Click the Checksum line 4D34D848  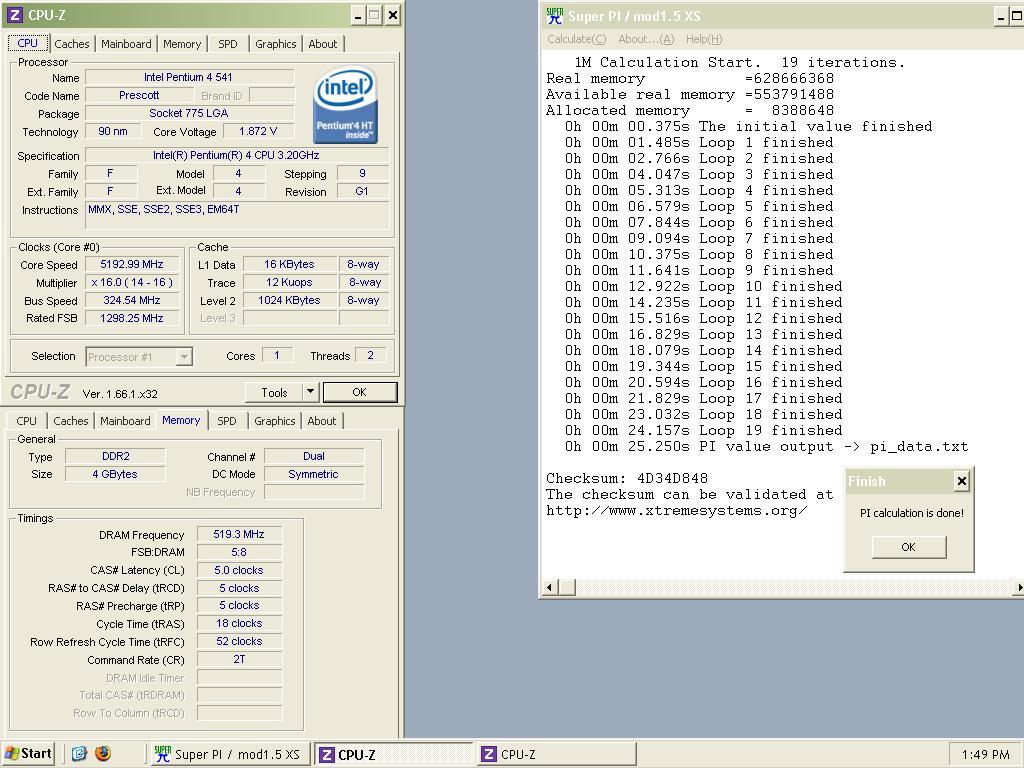627,478
